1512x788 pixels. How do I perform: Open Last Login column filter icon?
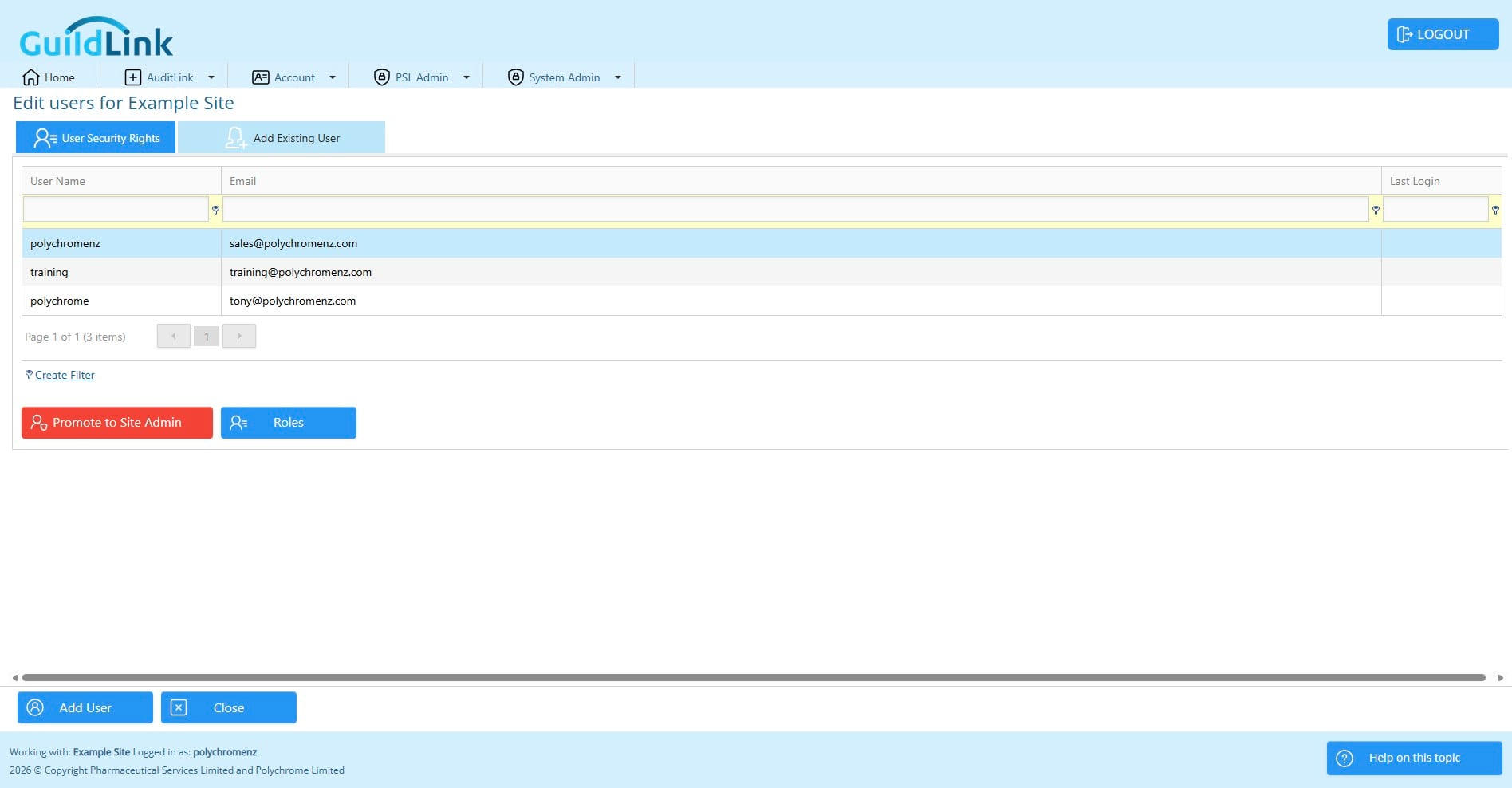[1495, 210]
